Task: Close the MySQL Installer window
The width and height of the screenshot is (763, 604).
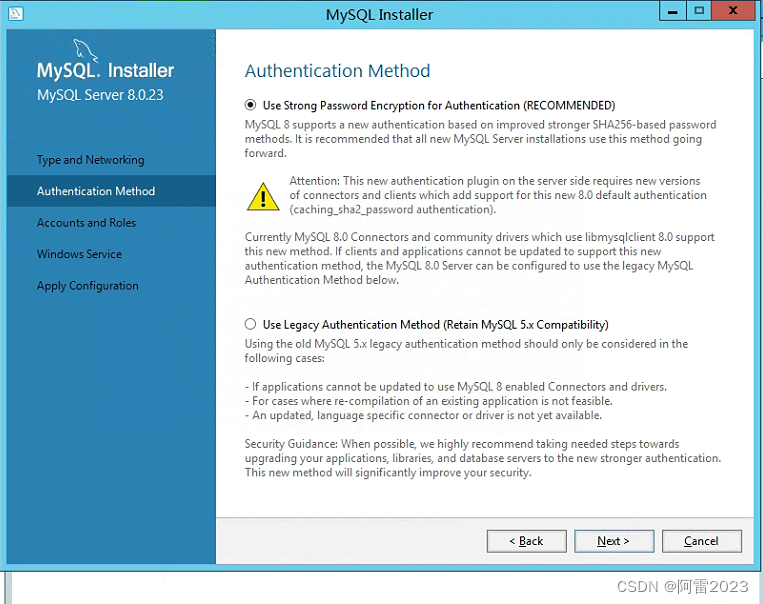Action: [733, 11]
